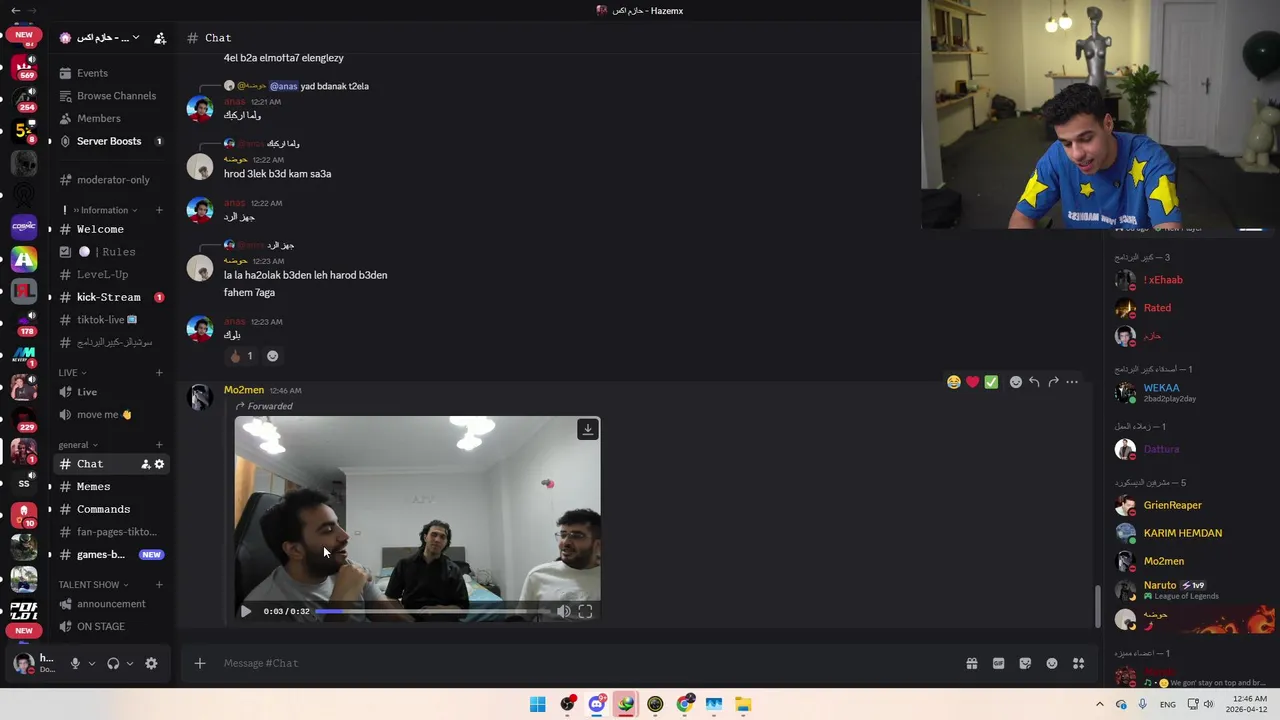
Task: Click the plus attachment button in message bar
Action: [199, 663]
